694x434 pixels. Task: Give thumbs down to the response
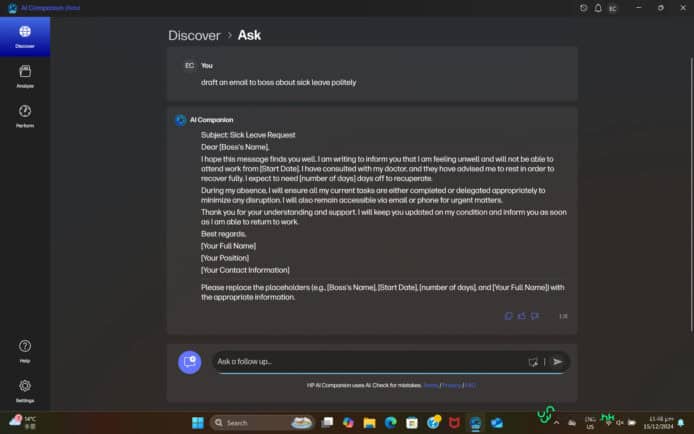pyautogui.click(x=535, y=316)
